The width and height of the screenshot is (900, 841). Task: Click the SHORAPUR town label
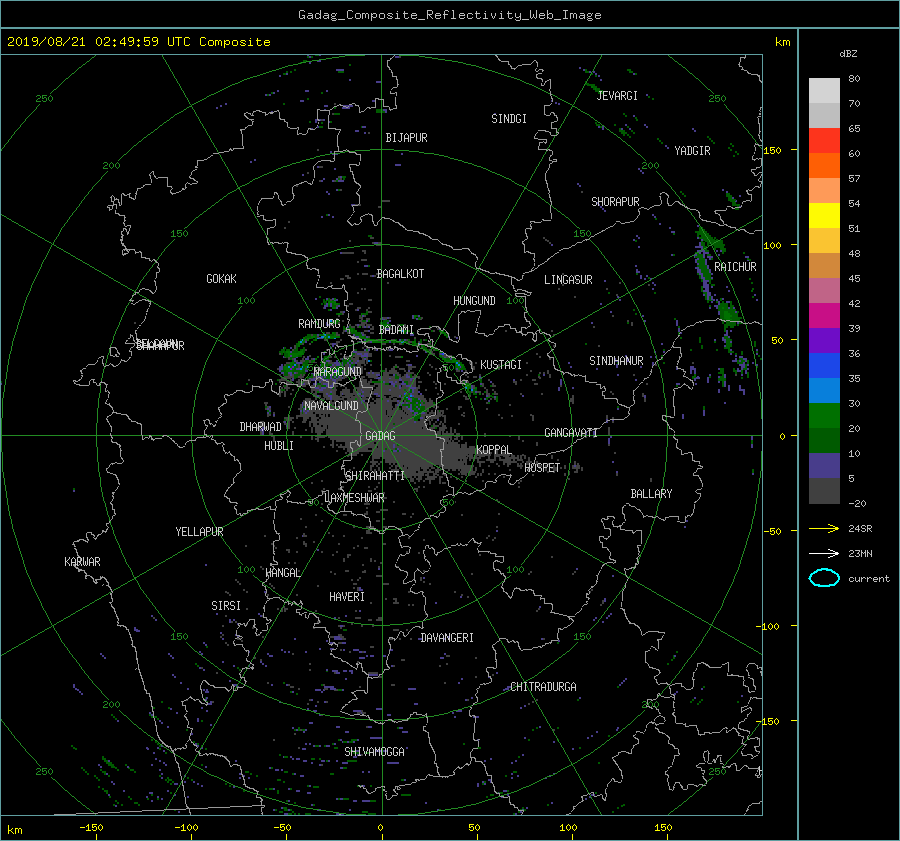[615, 202]
